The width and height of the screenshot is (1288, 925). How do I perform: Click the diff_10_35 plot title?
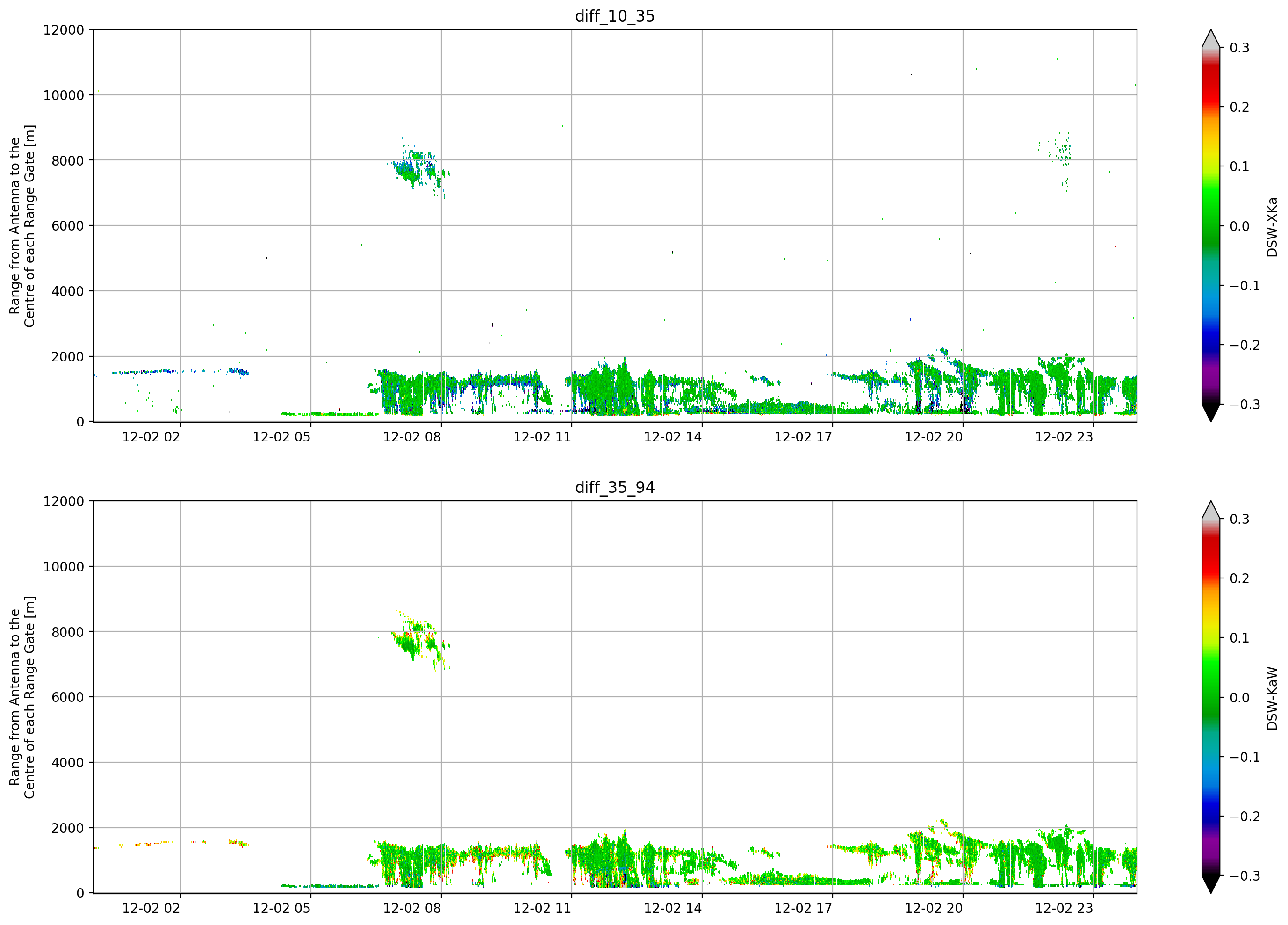[x=615, y=16]
